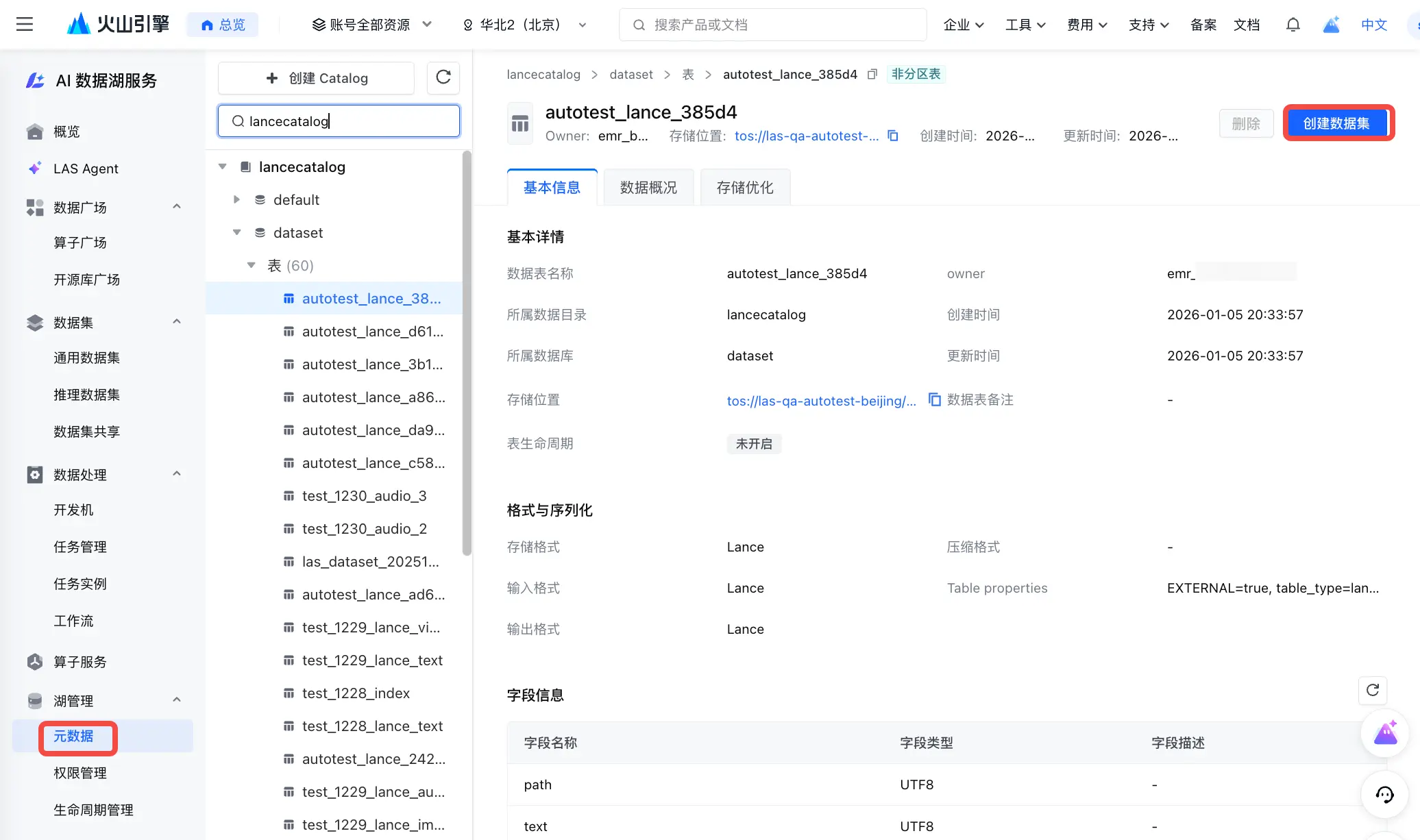Open 工作流 in sidebar
The image size is (1420, 840).
tap(73, 621)
